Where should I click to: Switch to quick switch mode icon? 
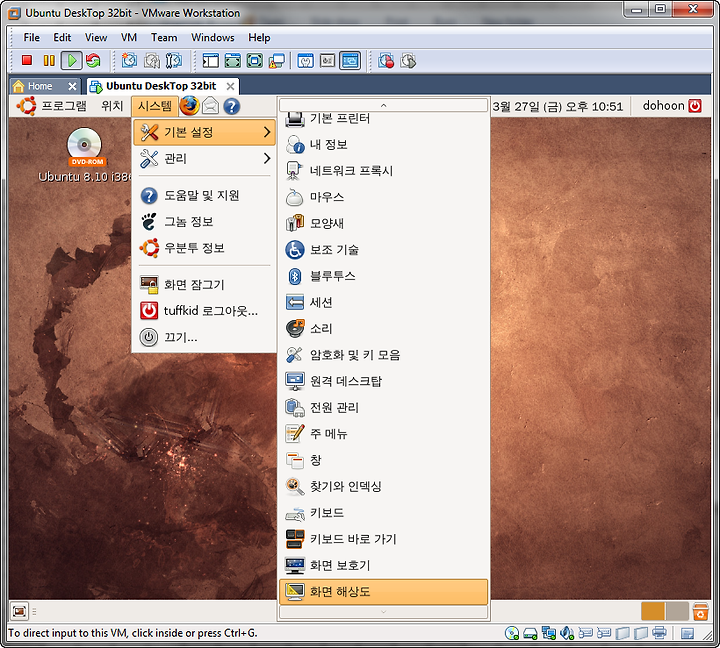255,61
